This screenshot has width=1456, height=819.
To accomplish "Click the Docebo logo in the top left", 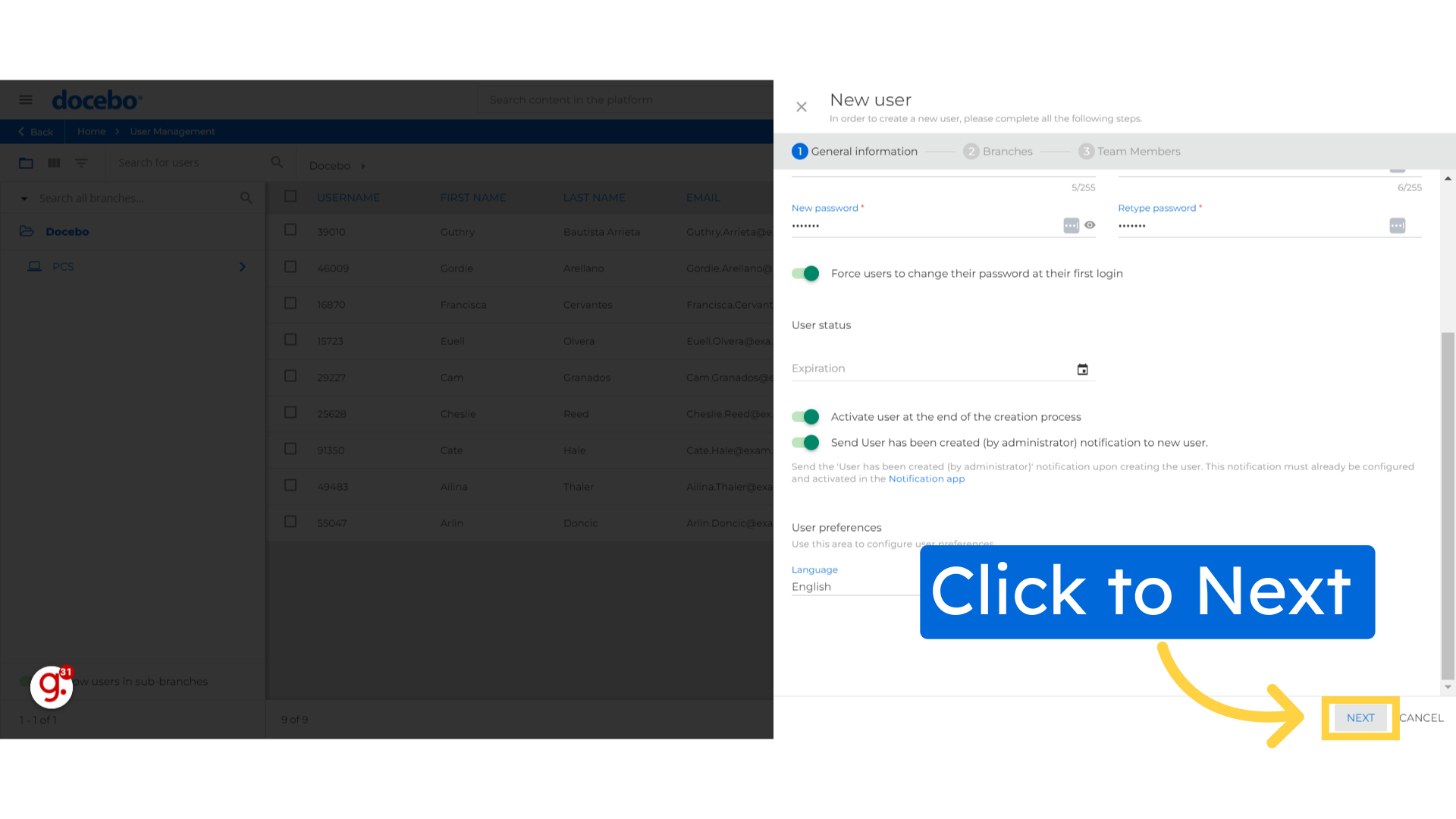I will (x=96, y=99).
